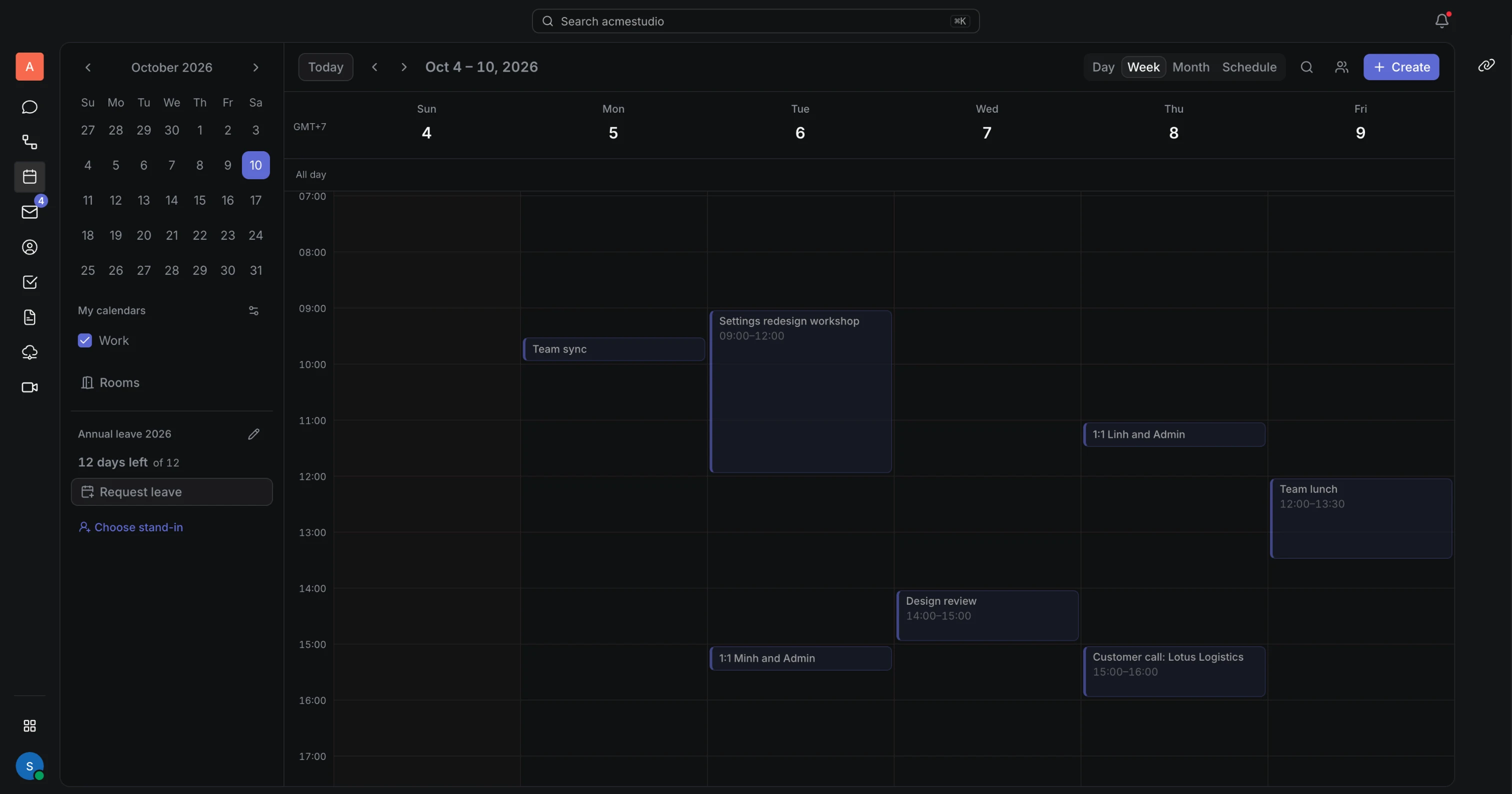This screenshot has height=794, width=1512.
Task: Open My calendars filter settings icon
Action: coord(253,310)
